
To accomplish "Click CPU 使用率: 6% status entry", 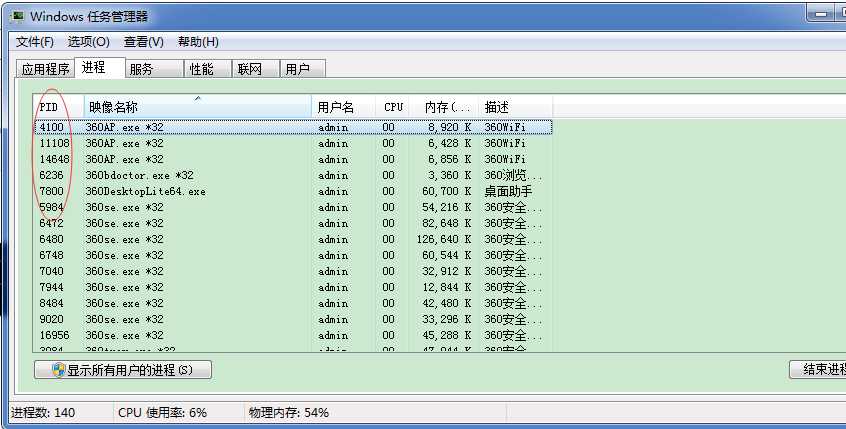I will click(162, 413).
